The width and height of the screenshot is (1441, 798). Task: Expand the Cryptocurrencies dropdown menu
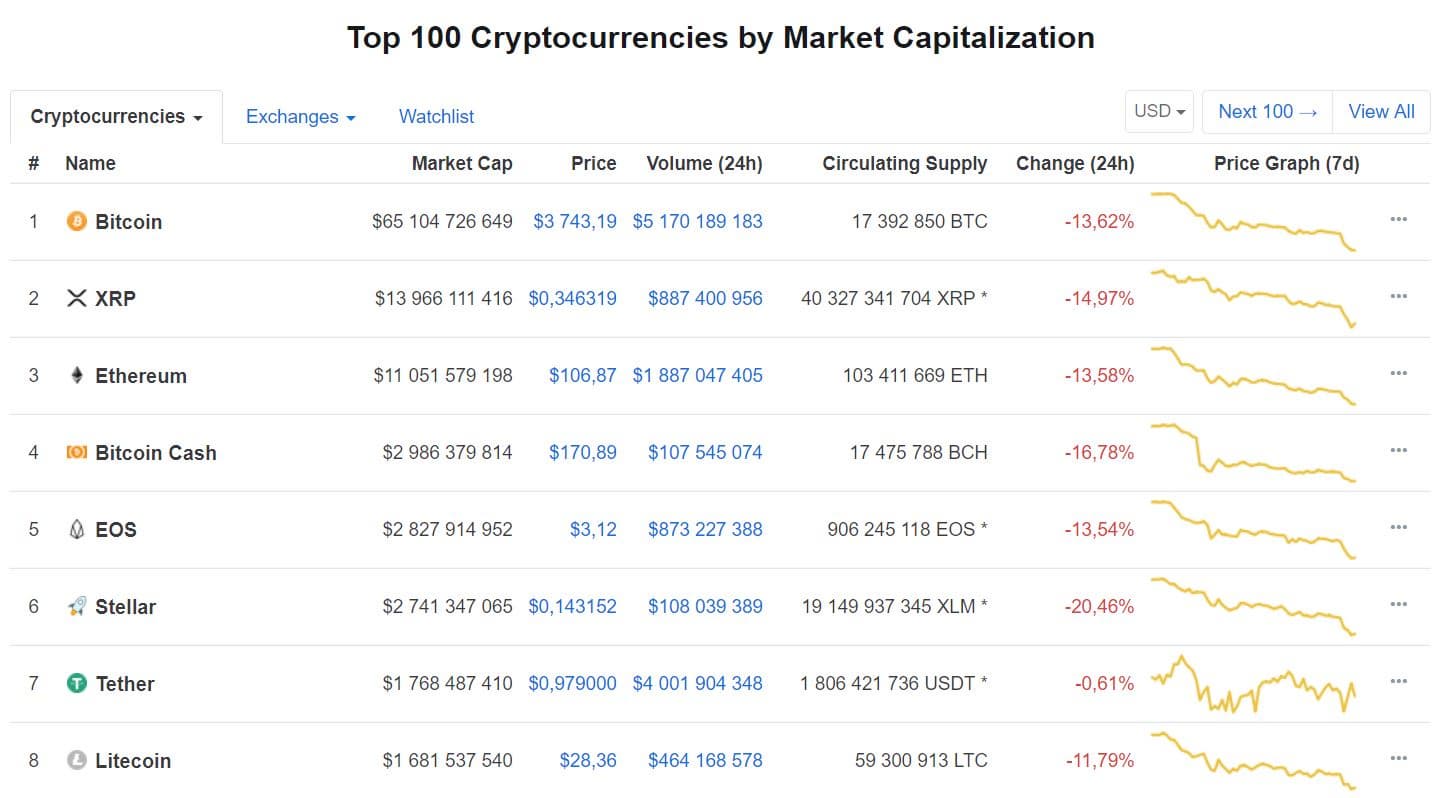(x=114, y=116)
